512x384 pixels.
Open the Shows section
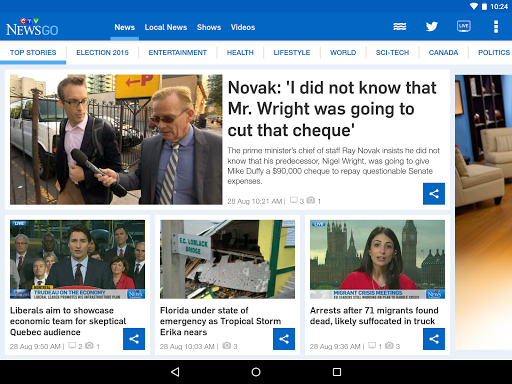click(x=209, y=27)
